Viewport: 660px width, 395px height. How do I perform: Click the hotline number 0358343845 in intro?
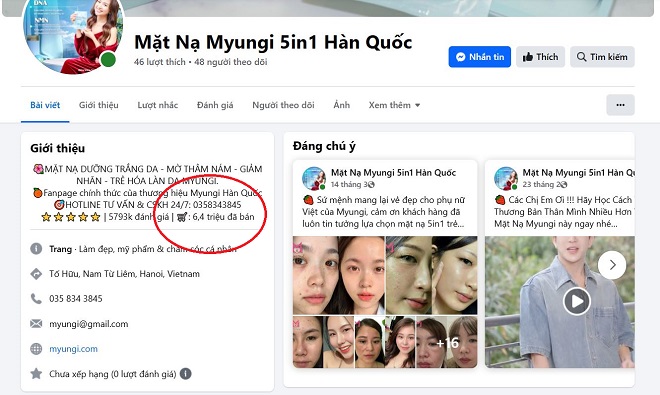point(217,205)
